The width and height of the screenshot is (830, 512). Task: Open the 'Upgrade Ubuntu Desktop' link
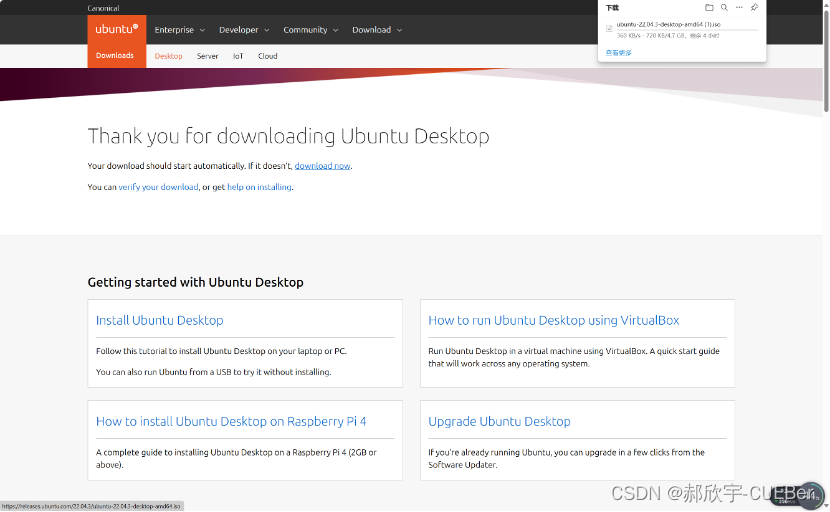(x=499, y=421)
